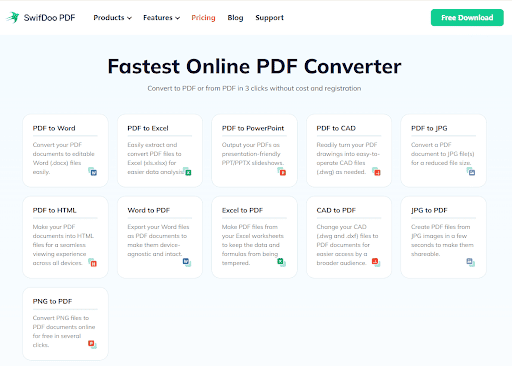Expand the Features dropdown menu
The height and width of the screenshot is (366, 512).
click(161, 18)
